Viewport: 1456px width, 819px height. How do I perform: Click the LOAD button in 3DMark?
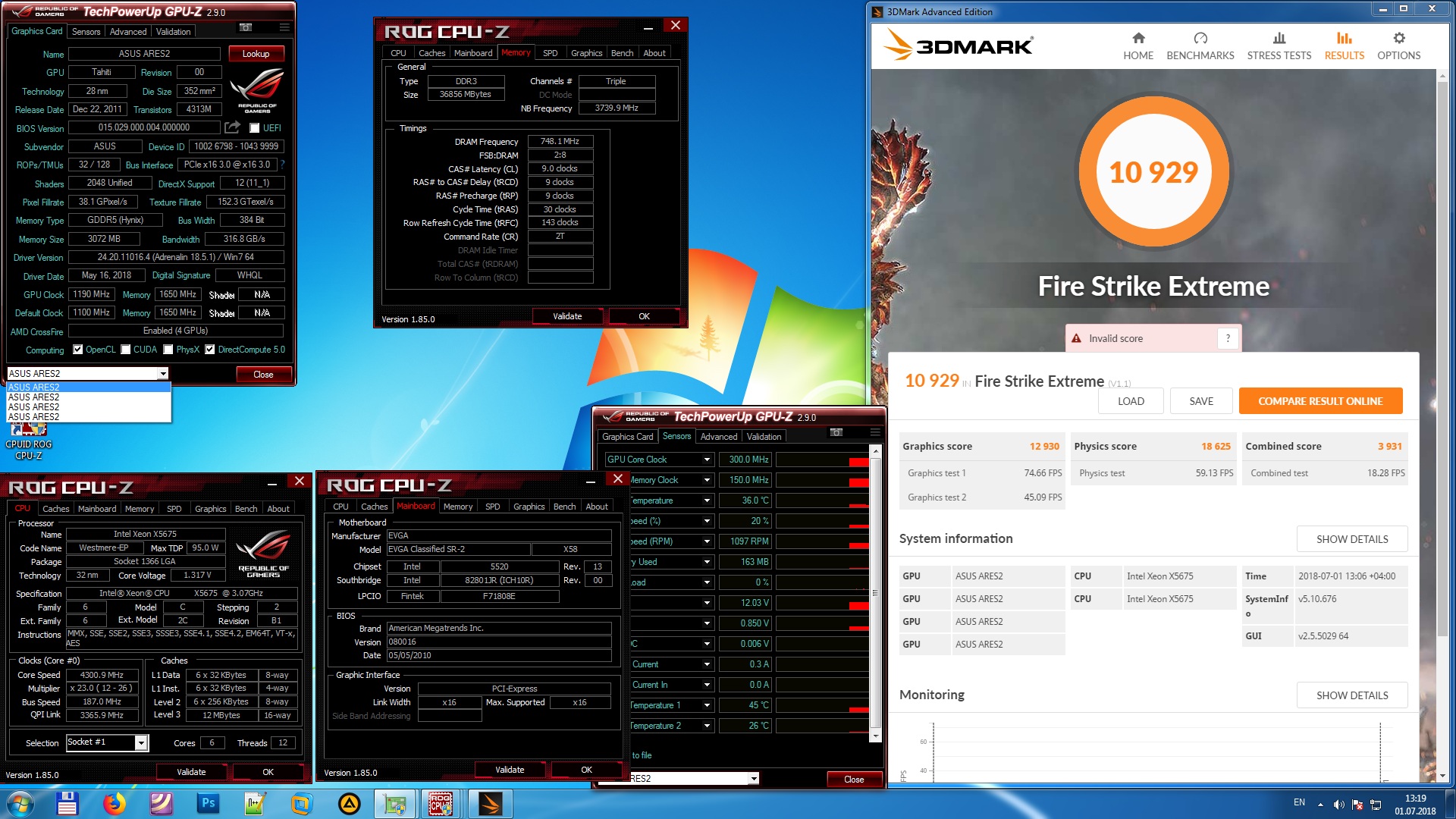(x=1131, y=401)
